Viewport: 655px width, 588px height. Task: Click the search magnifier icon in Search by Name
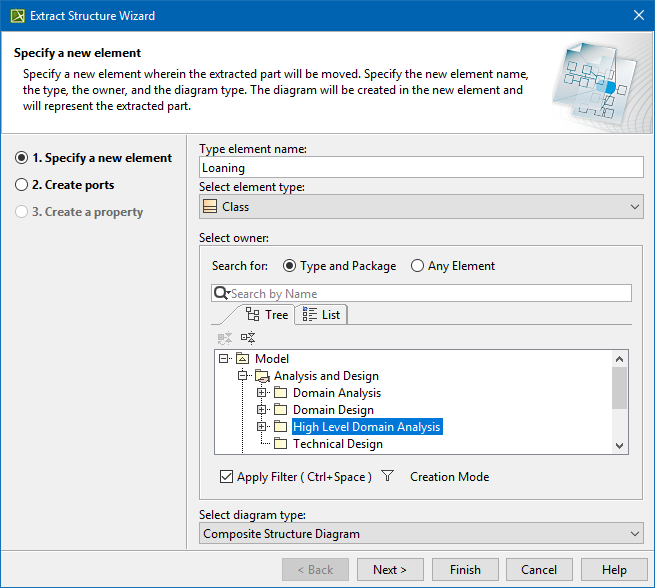click(x=222, y=293)
